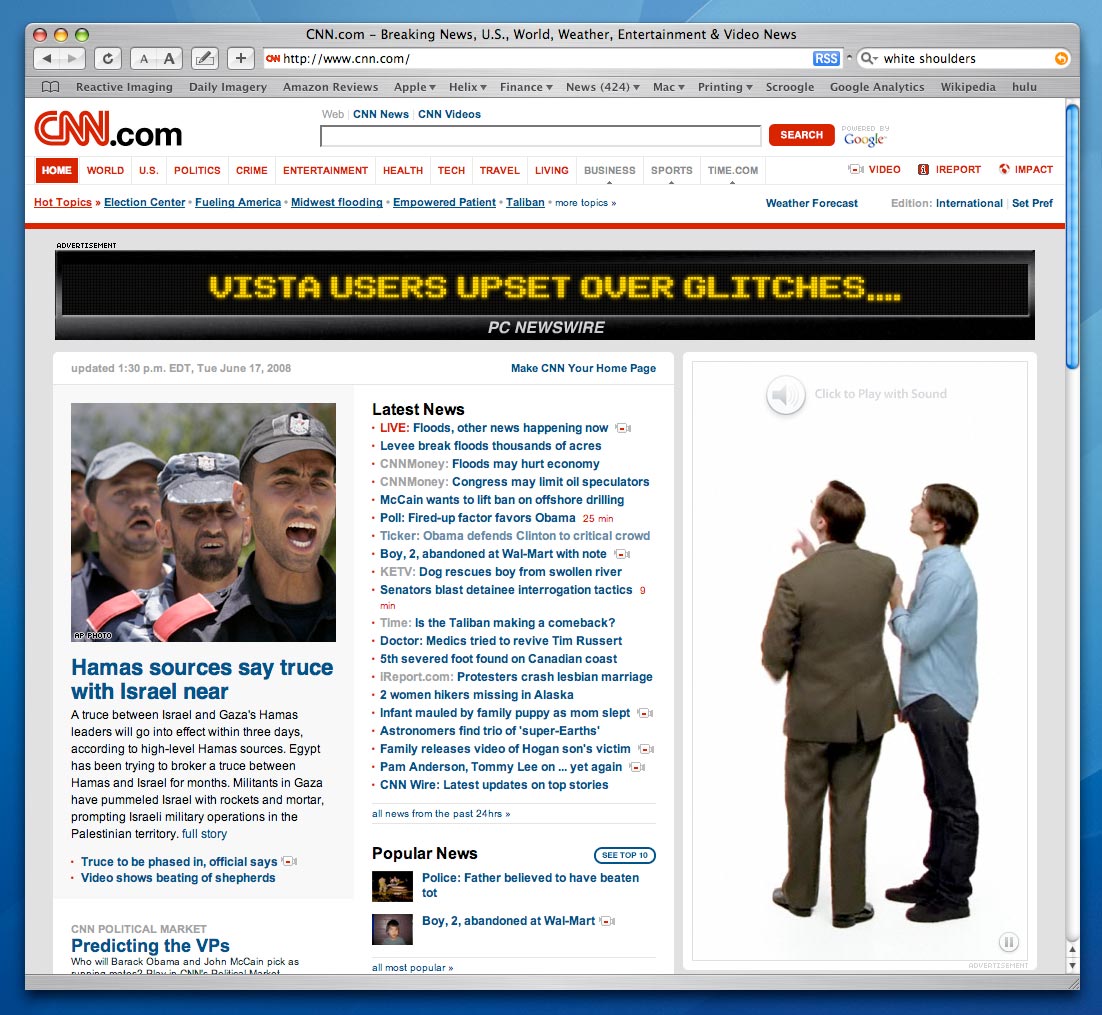Go forward using Safari's forward arrow

(x=72, y=58)
